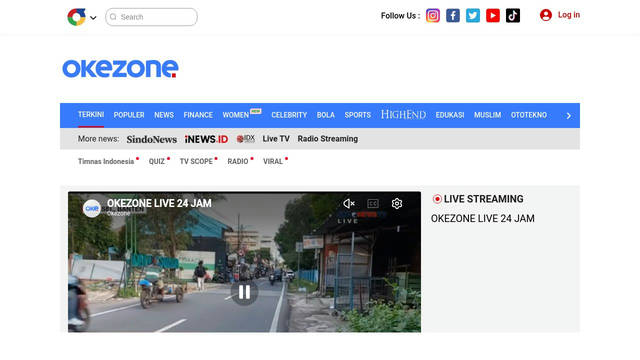The image size is (640, 360).
Task: Open the Okezone Twitter page
Action: coord(473,16)
